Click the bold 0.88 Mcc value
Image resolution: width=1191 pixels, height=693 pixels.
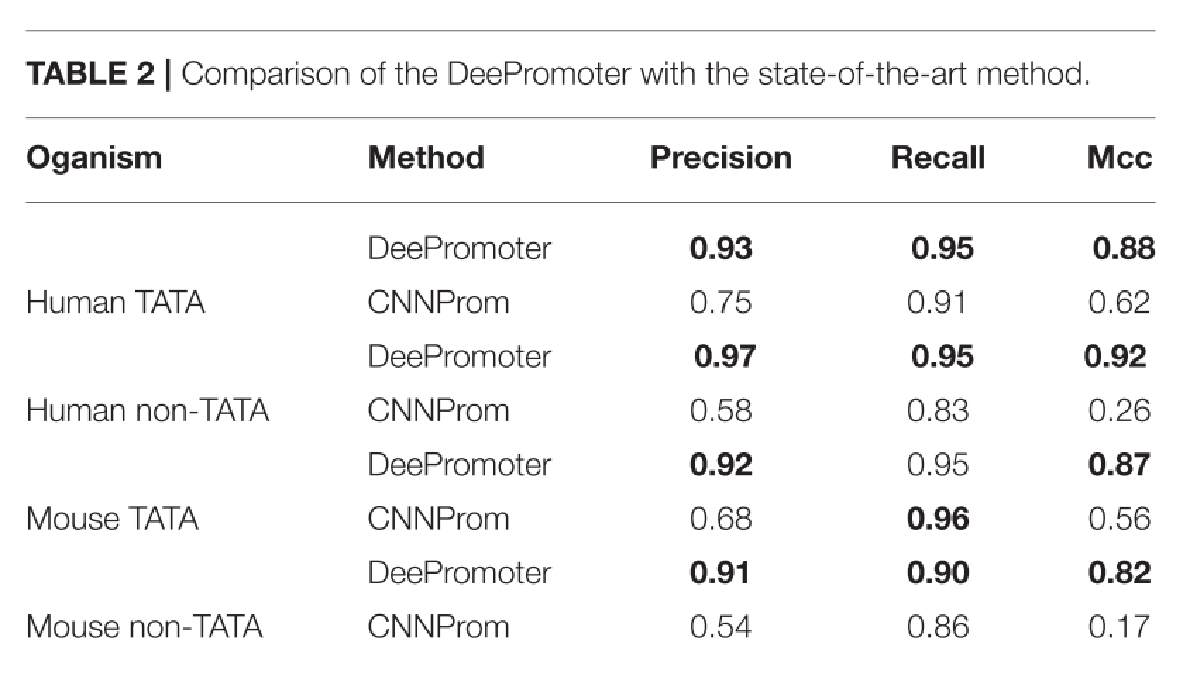point(1123,248)
